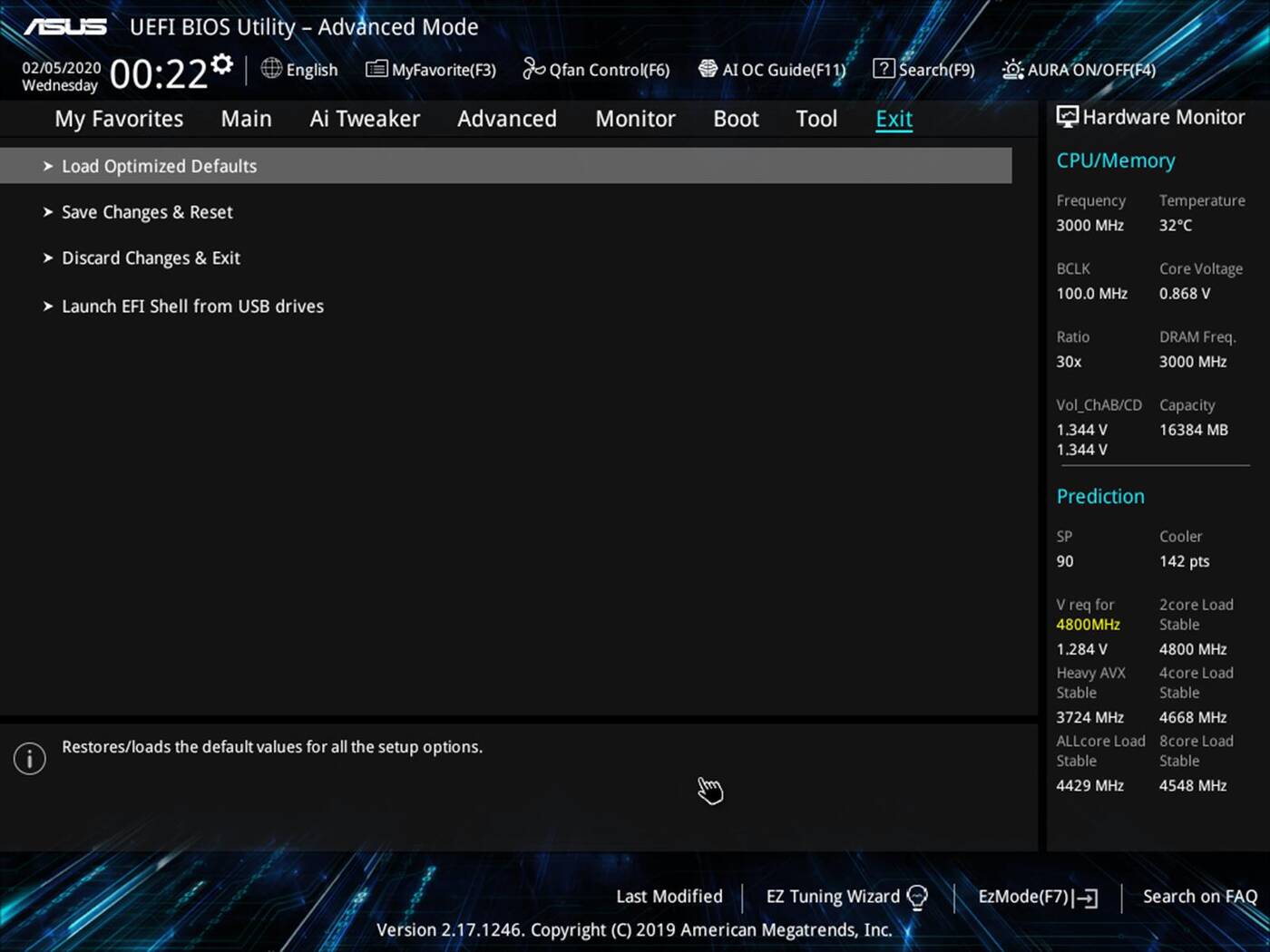Switch to the Ai Tweaker tab
Viewport: 1270px width, 952px height.
(365, 118)
